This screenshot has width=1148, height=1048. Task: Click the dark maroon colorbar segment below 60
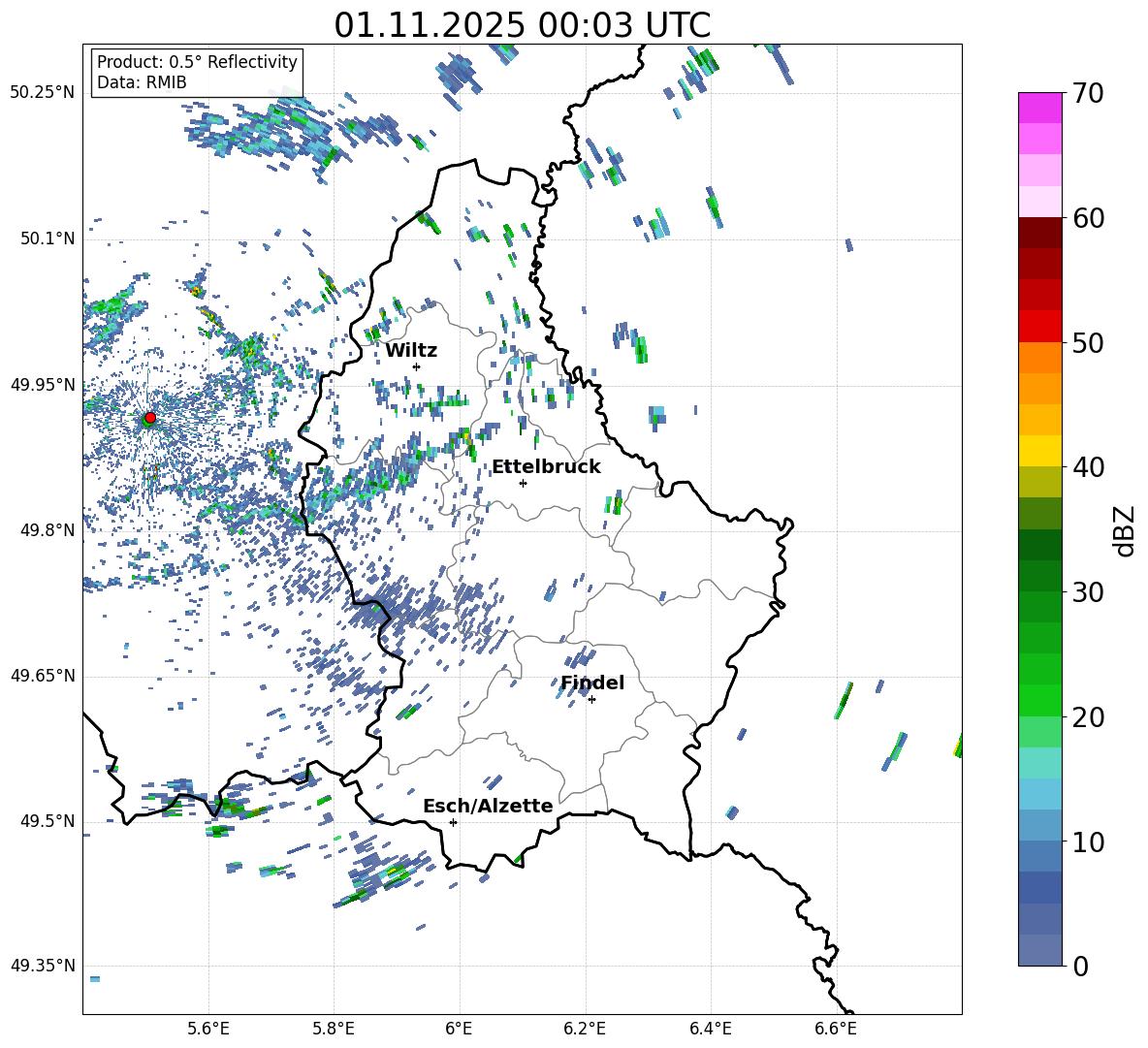click(x=1040, y=232)
